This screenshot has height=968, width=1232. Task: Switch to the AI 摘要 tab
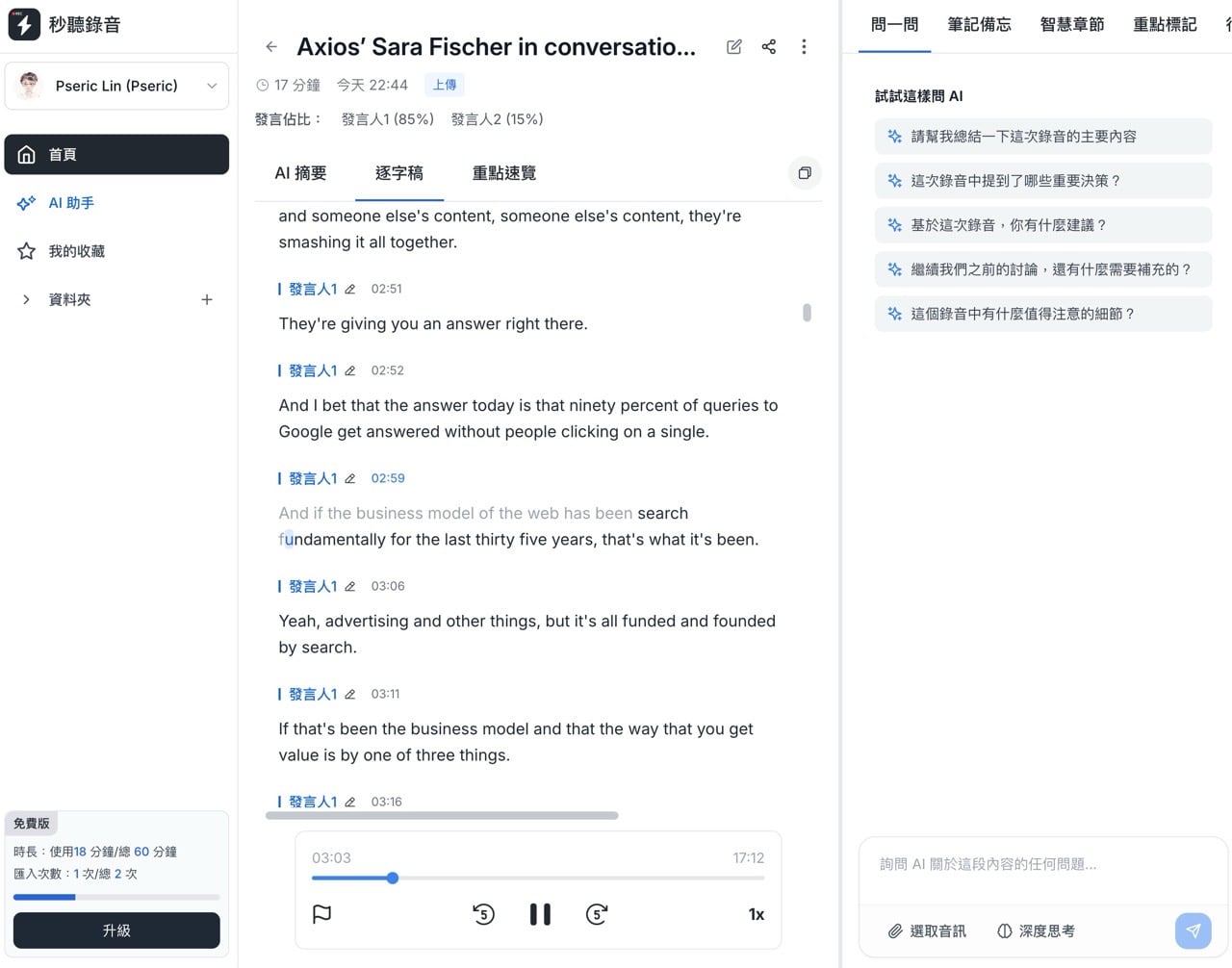click(x=300, y=173)
